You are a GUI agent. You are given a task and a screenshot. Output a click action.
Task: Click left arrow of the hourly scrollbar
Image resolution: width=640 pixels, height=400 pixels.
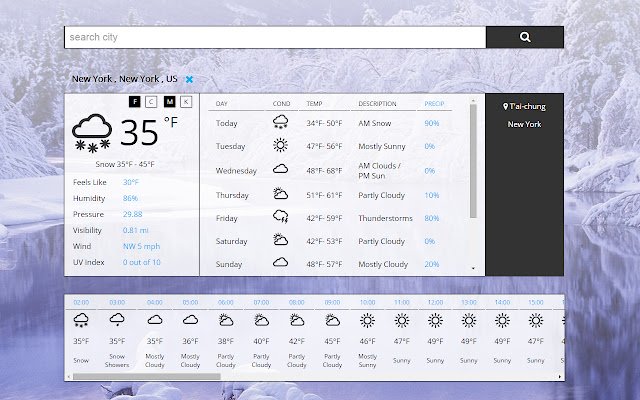(69, 376)
